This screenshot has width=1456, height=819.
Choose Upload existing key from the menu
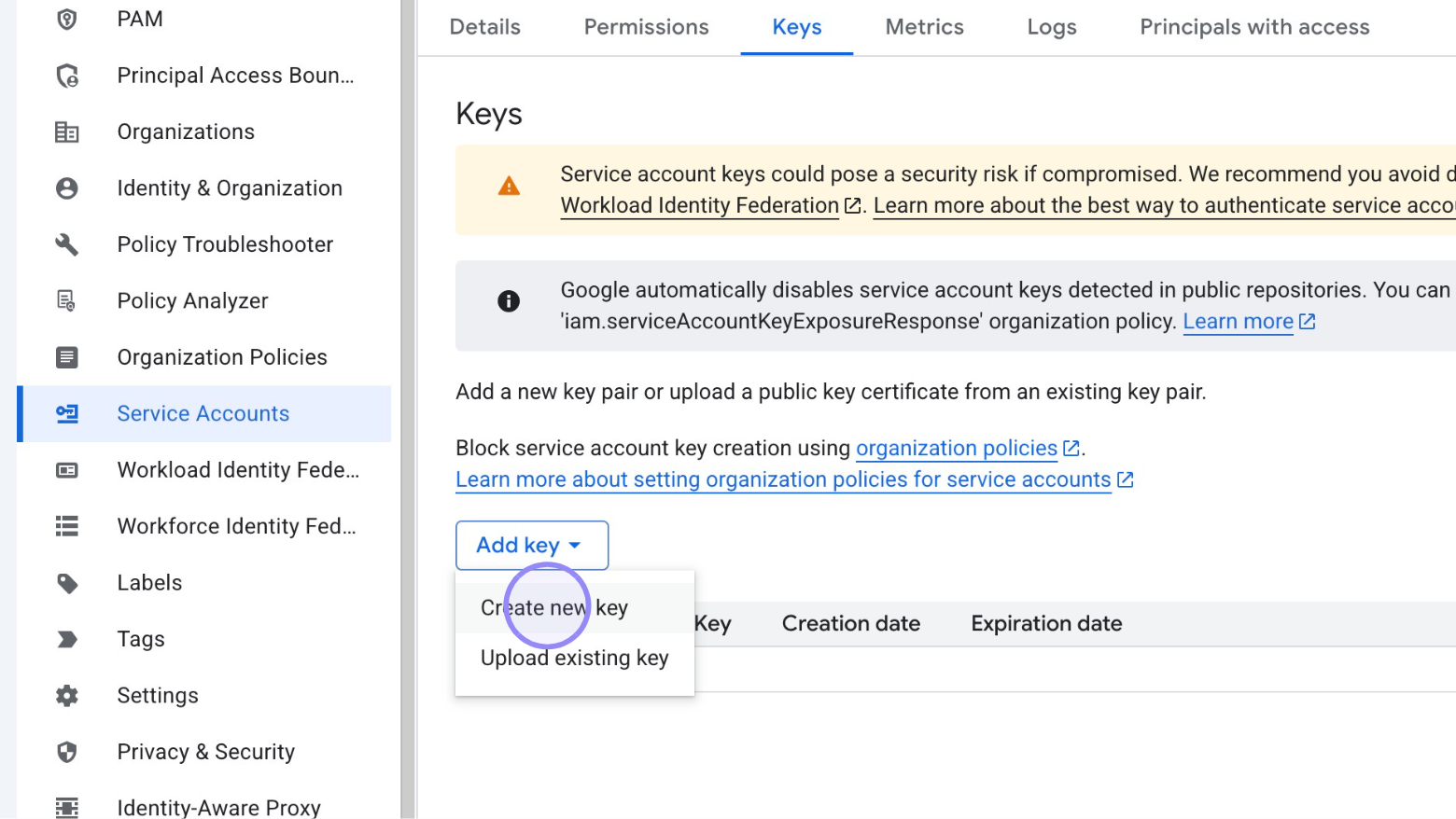pos(574,658)
